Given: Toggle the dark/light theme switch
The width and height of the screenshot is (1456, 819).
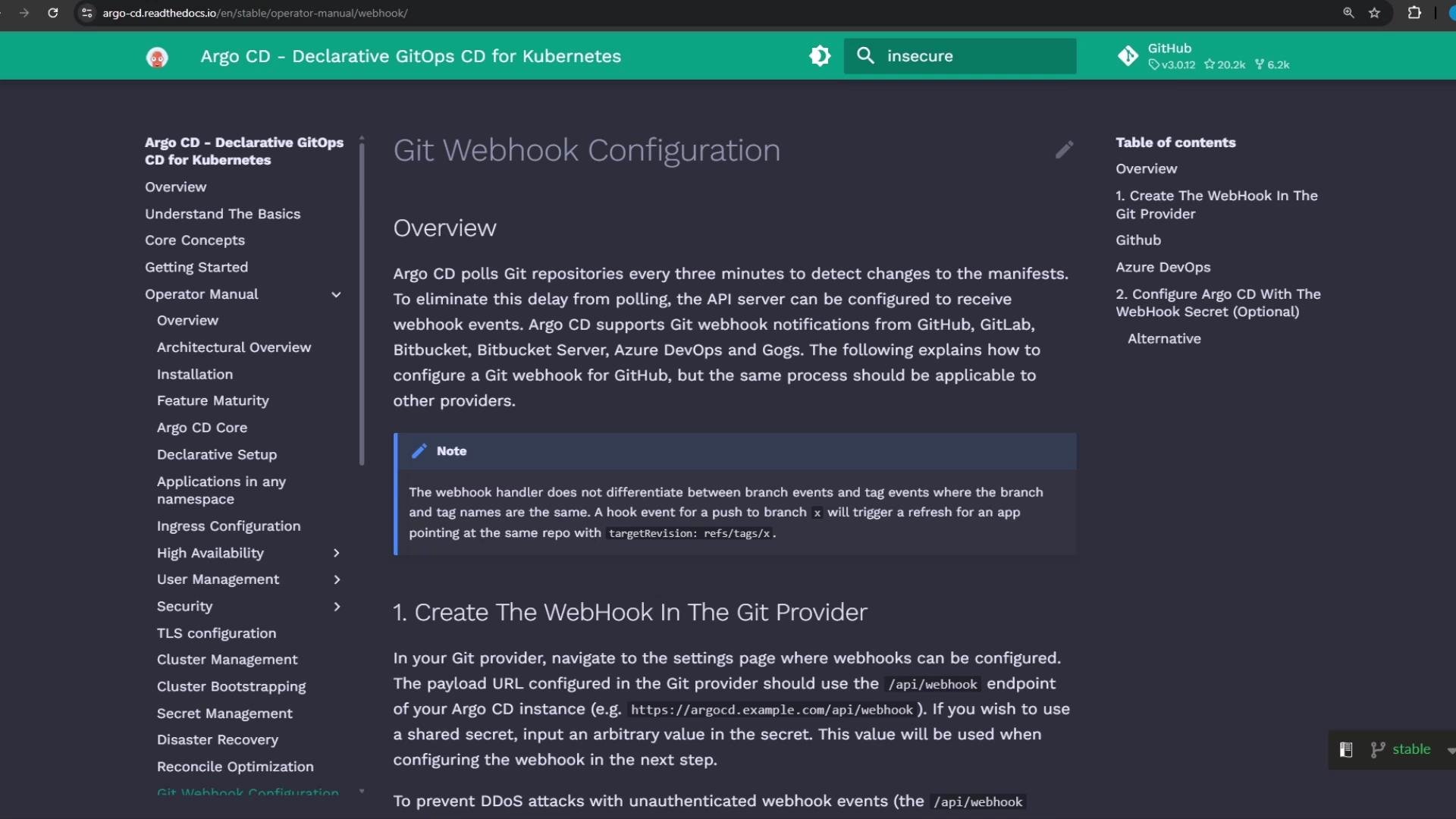Looking at the screenshot, I should [x=820, y=56].
